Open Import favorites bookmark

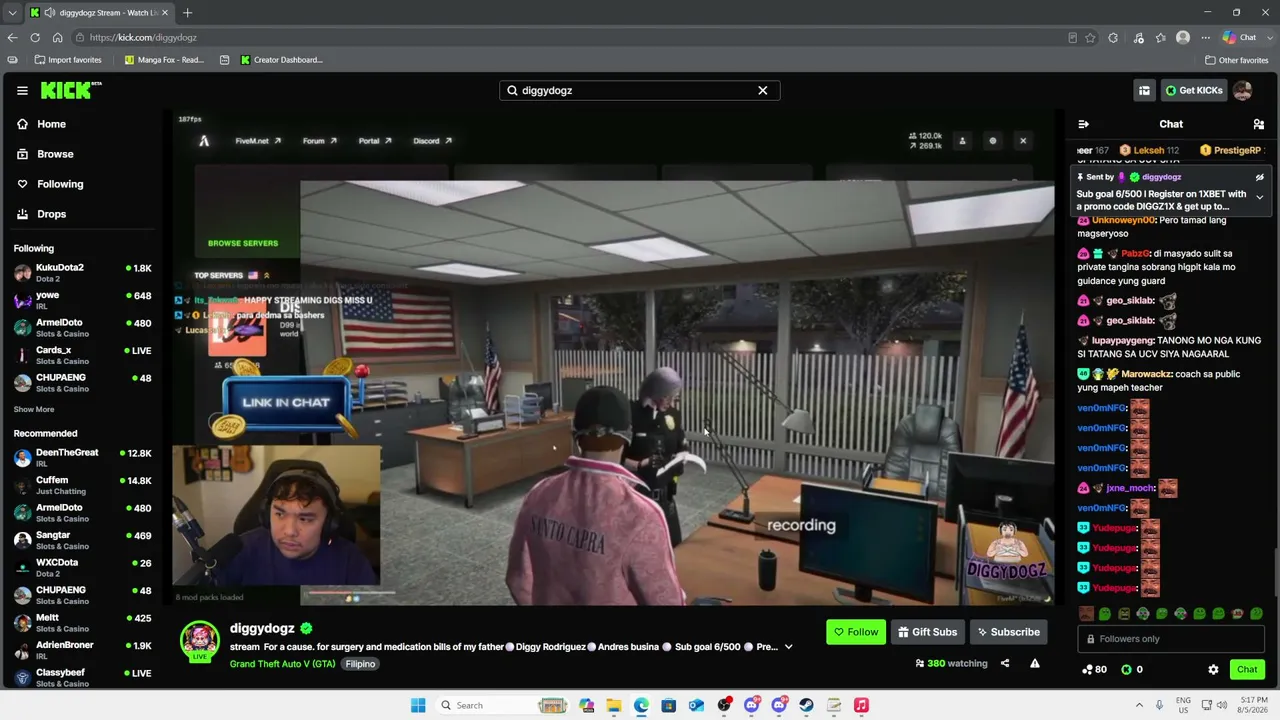[68, 60]
